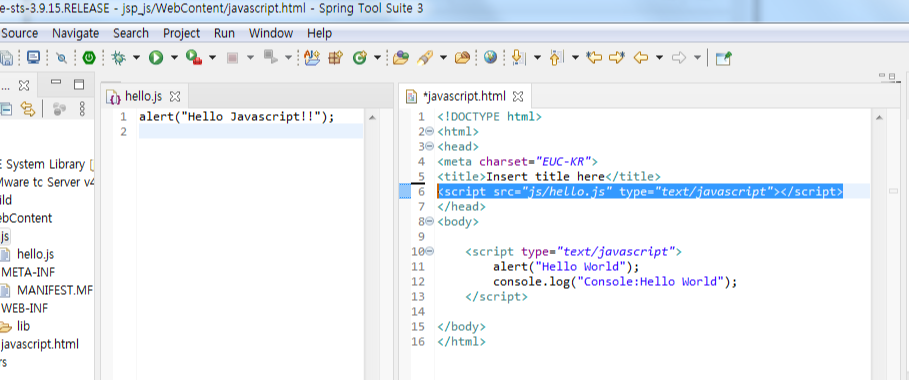
Task: Select hello.js in the project tree
Action: click(x=35, y=254)
